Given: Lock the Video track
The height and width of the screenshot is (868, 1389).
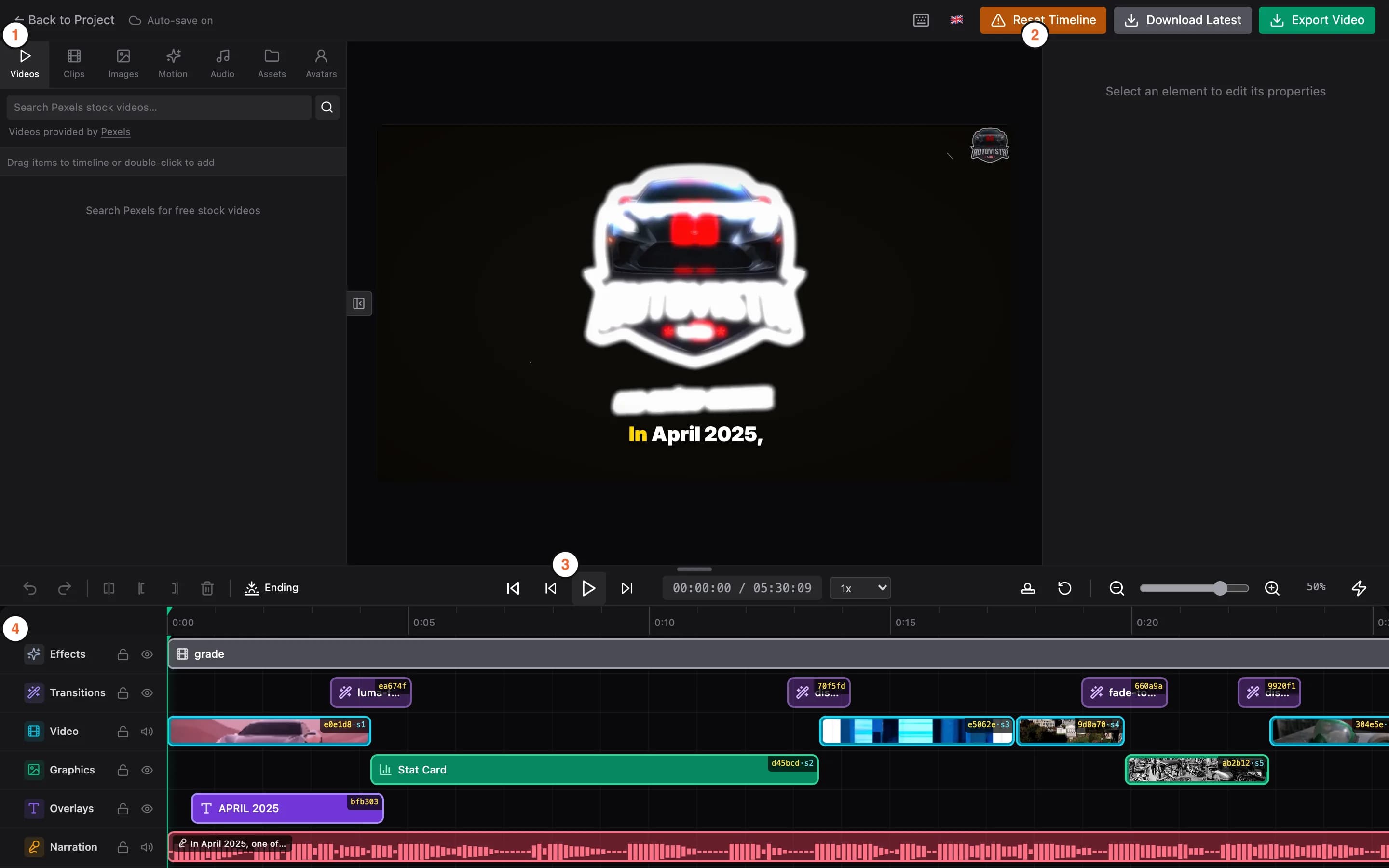Looking at the screenshot, I should click(x=123, y=732).
